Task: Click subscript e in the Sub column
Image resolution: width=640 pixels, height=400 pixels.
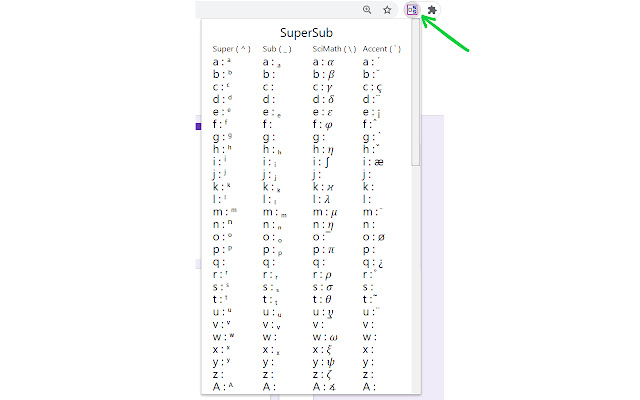Action: [x=279, y=116]
